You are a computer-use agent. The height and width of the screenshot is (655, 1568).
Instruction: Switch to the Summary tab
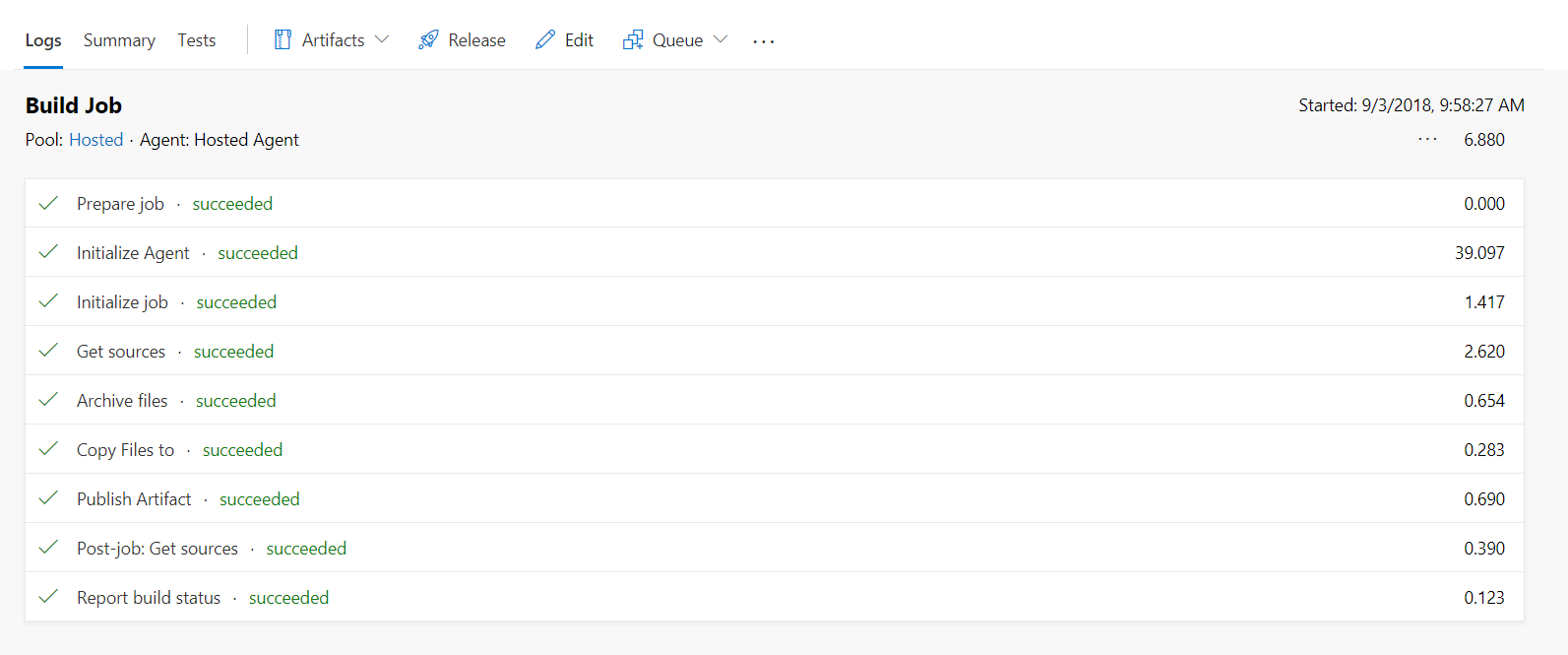[x=119, y=40]
